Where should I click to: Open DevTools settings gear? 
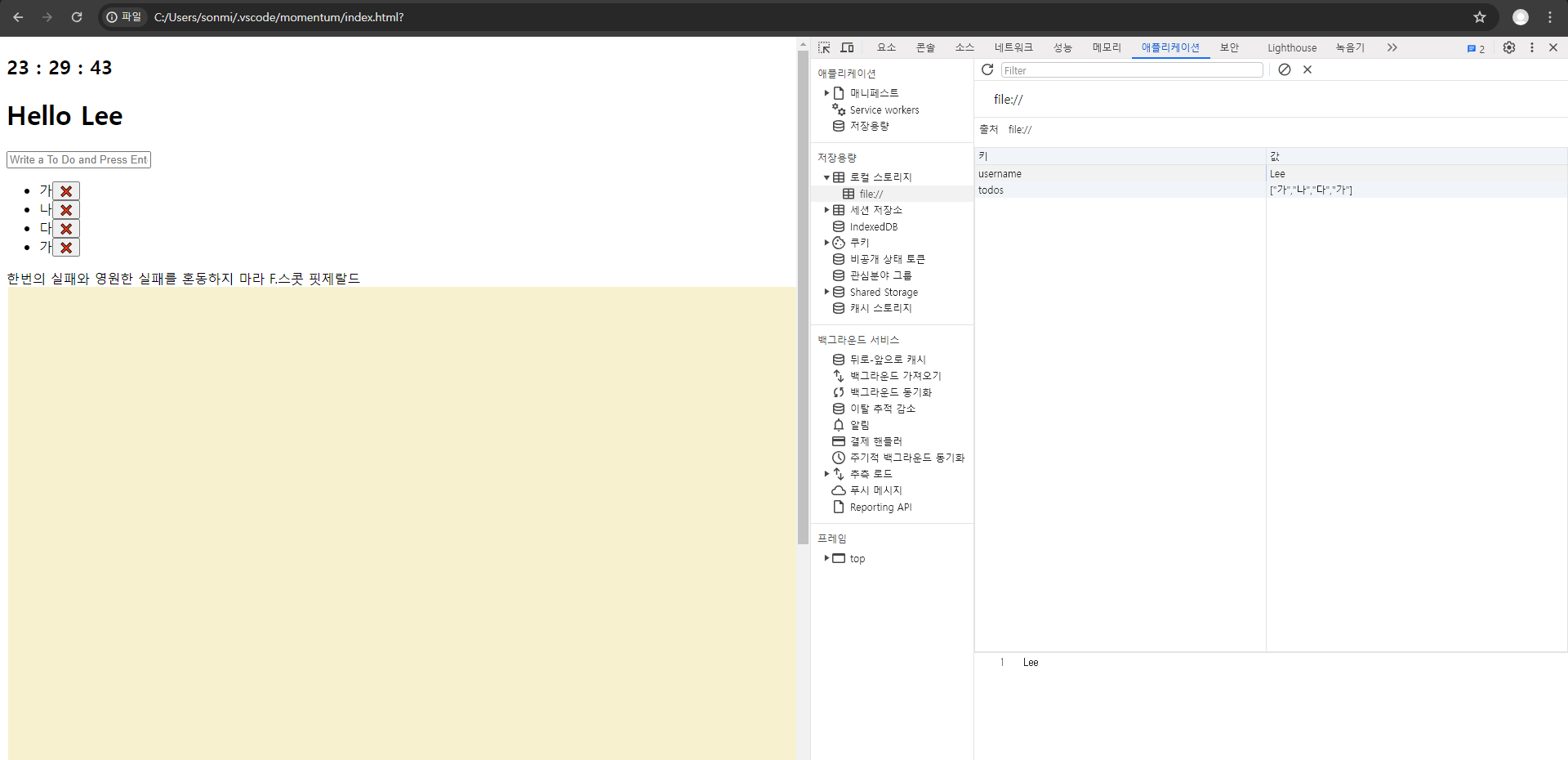1509,47
